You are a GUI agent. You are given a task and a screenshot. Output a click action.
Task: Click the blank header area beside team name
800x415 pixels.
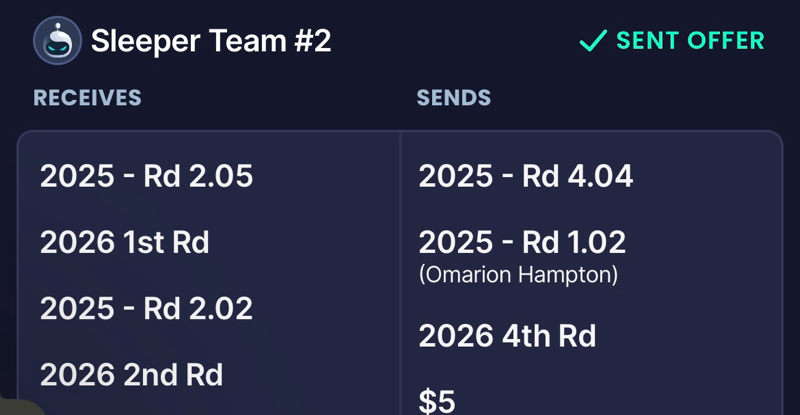click(454, 41)
